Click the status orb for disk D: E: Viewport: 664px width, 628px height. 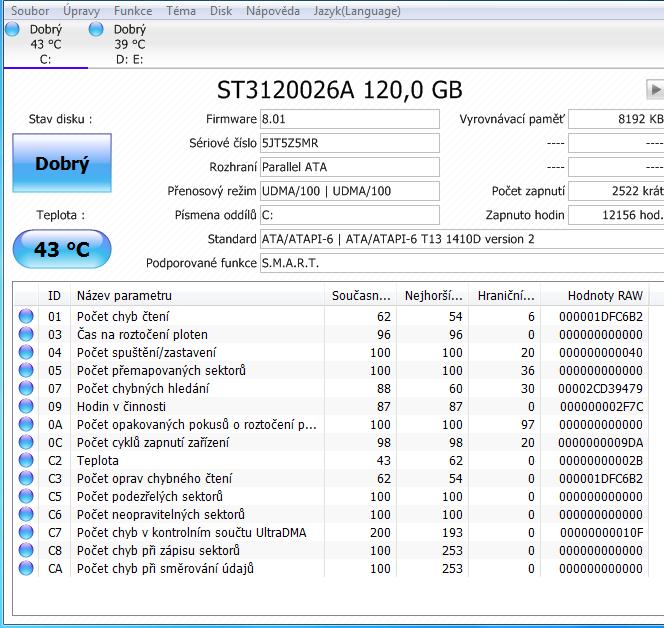click(96, 30)
